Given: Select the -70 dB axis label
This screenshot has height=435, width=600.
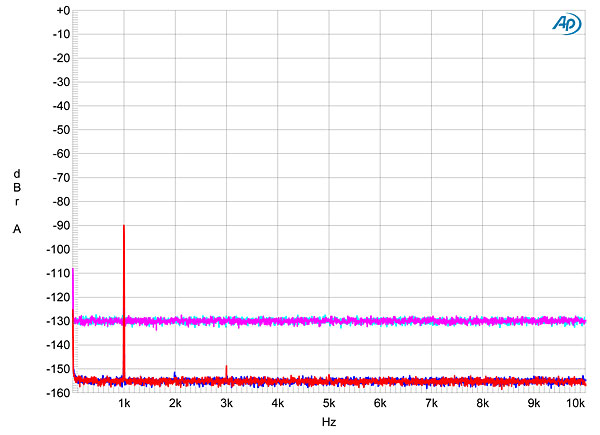Looking at the screenshot, I should 62,178.
